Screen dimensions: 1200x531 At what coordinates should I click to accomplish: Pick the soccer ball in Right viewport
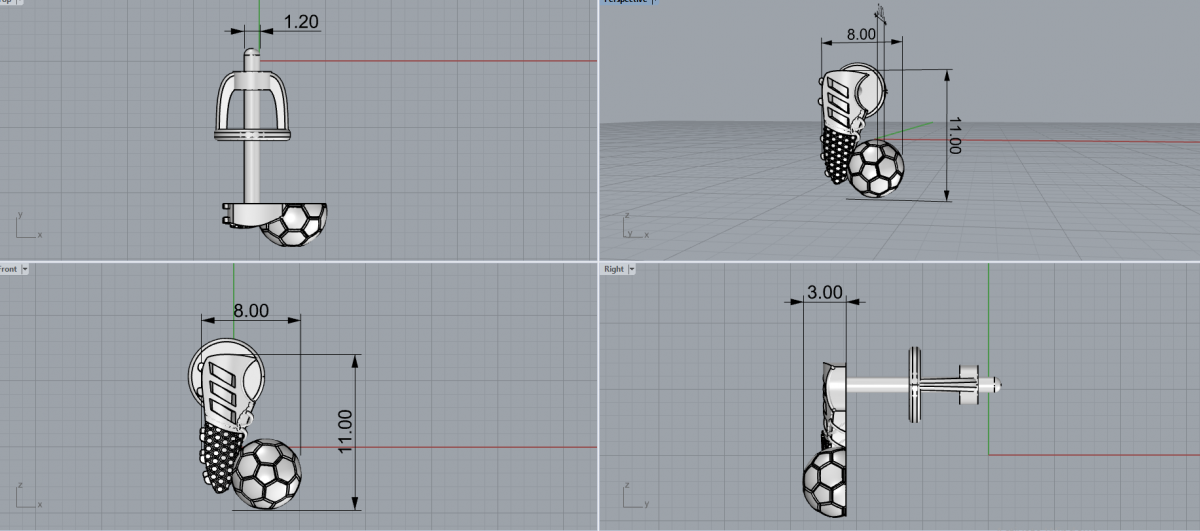825,481
